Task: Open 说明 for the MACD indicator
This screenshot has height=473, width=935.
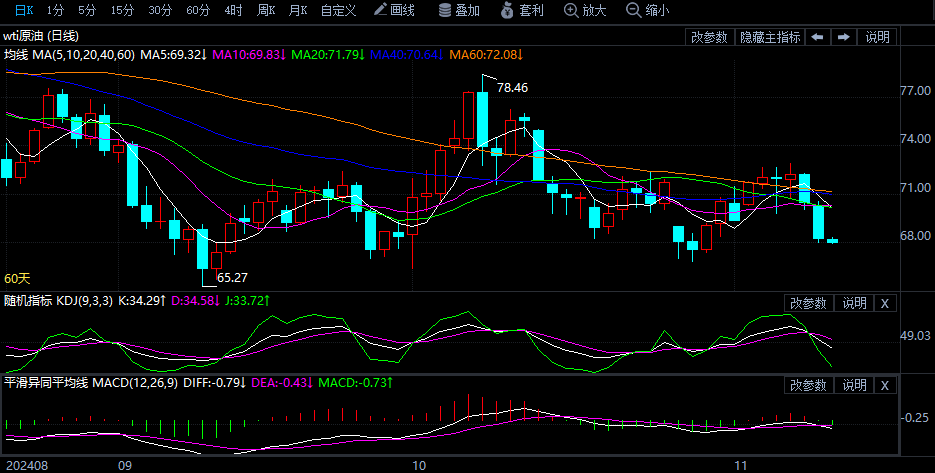Action: (x=854, y=385)
